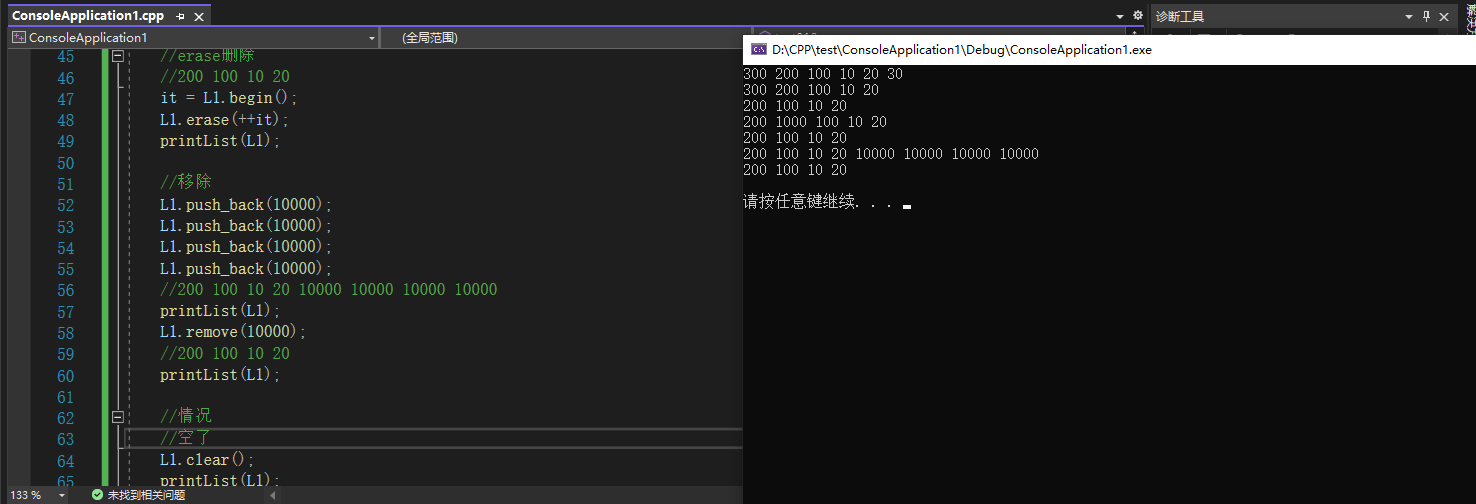Click line number 52 in the gutter
The height and width of the screenshot is (504, 1476).
point(65,205)
